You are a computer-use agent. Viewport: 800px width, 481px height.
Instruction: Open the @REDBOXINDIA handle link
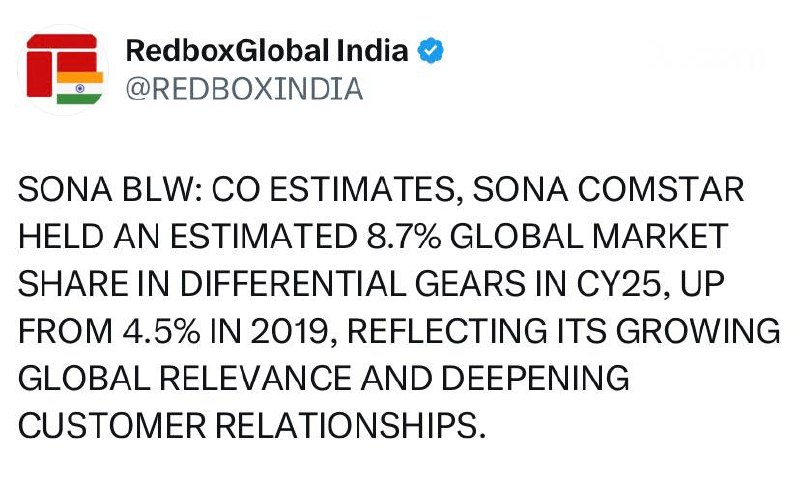[243, 89]
